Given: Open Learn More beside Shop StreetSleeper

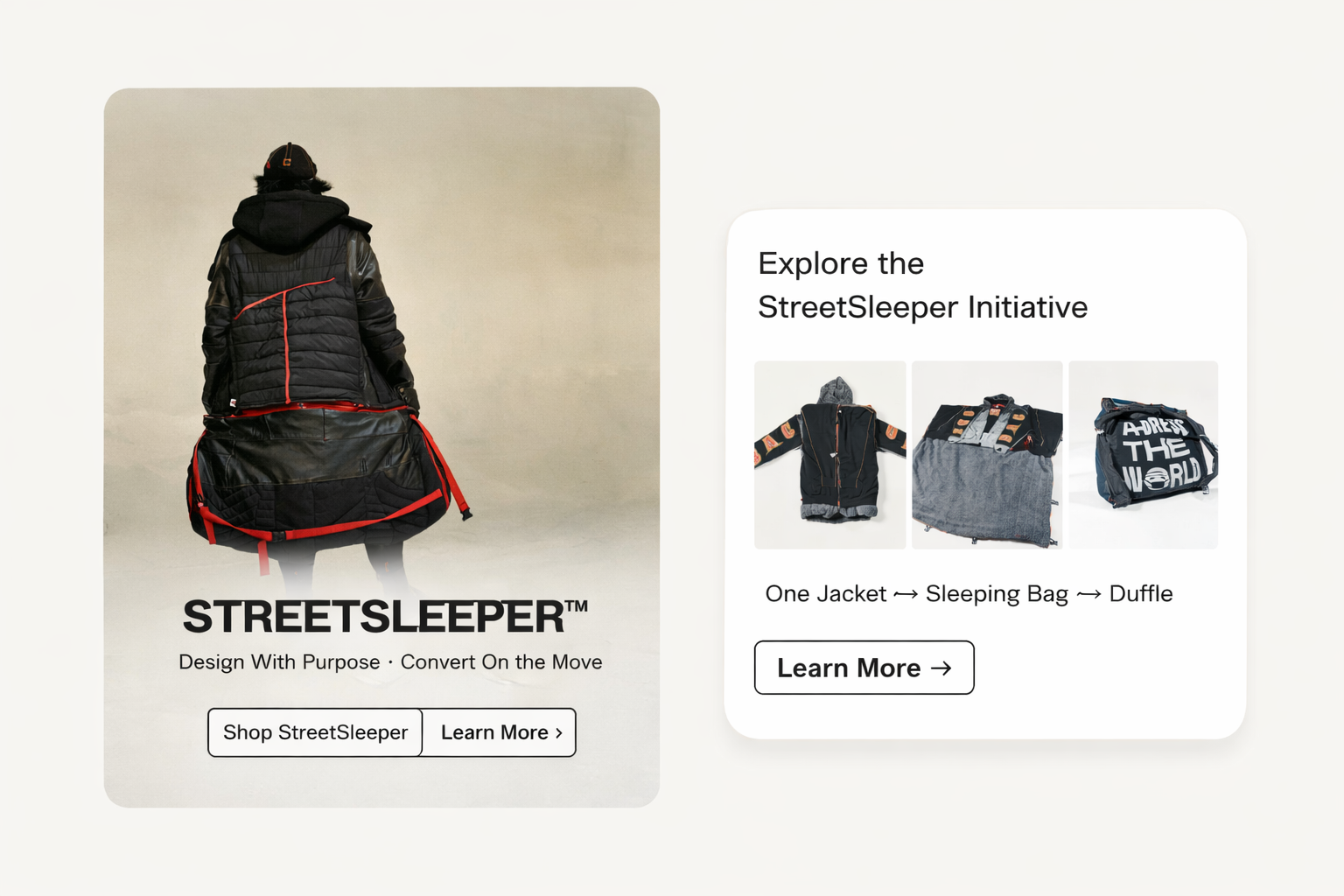Looking at the screenshot, I should pyautogui.click(x=499, y=732).
